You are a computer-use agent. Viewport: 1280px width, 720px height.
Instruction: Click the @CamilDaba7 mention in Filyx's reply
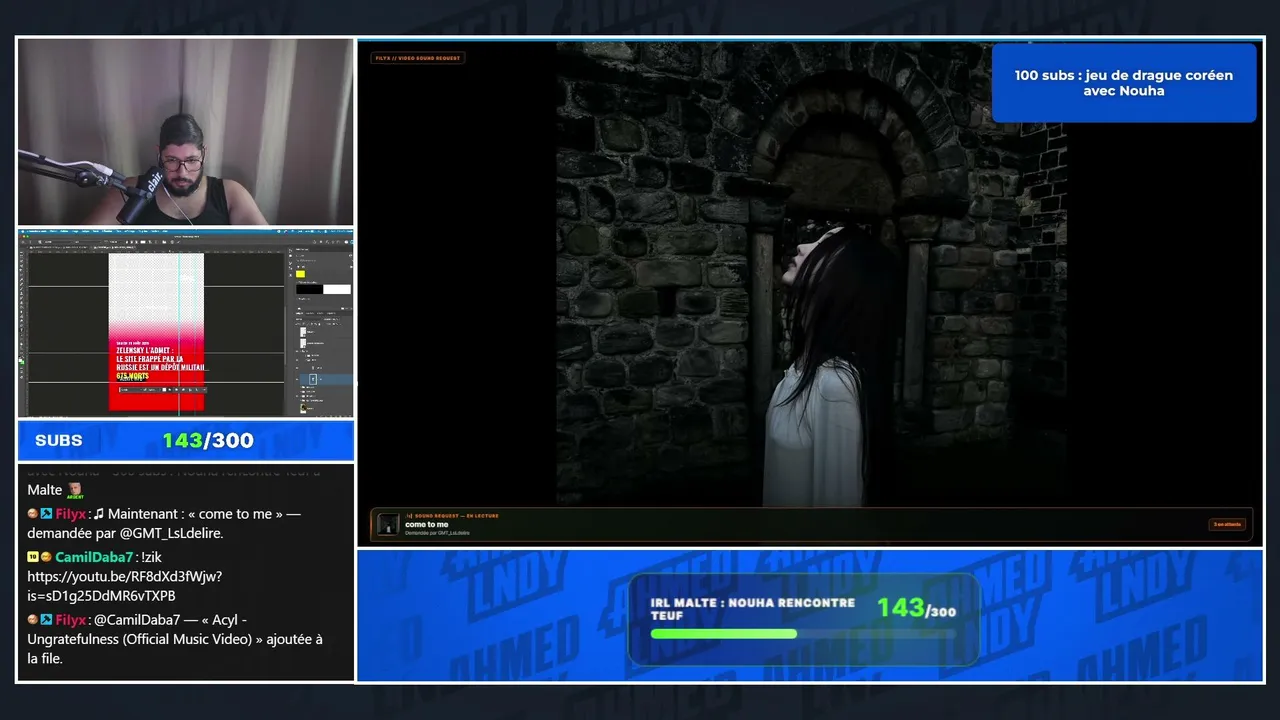tap(137, 620)
